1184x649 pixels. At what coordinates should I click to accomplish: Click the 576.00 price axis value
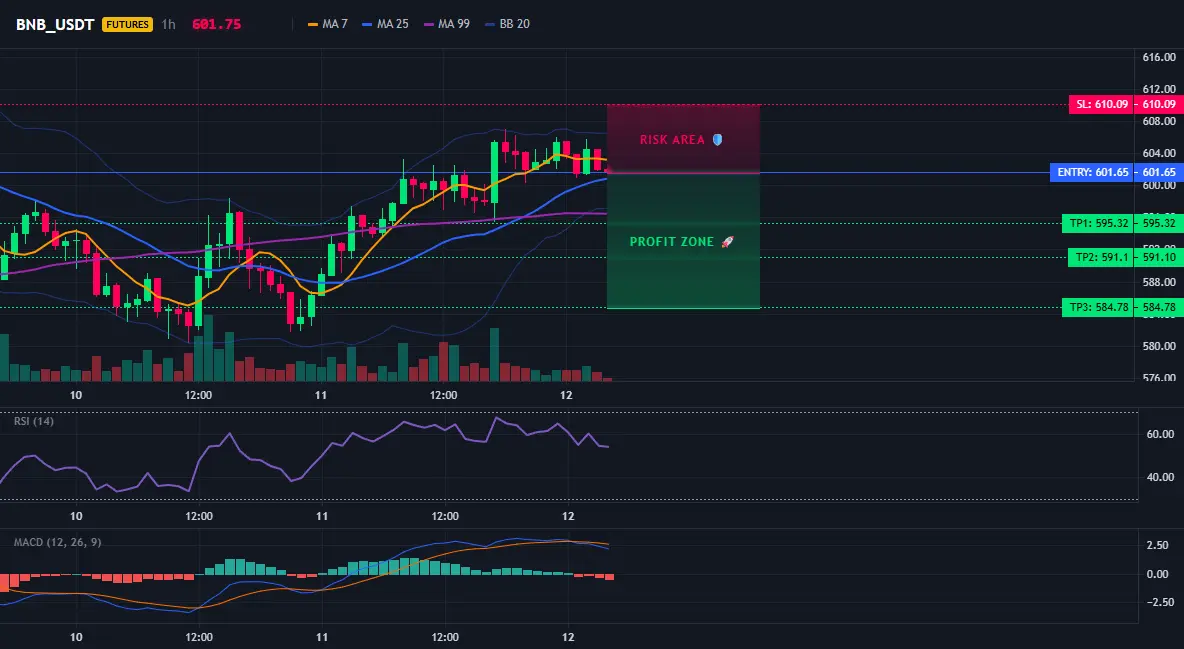coord(1159,377)
